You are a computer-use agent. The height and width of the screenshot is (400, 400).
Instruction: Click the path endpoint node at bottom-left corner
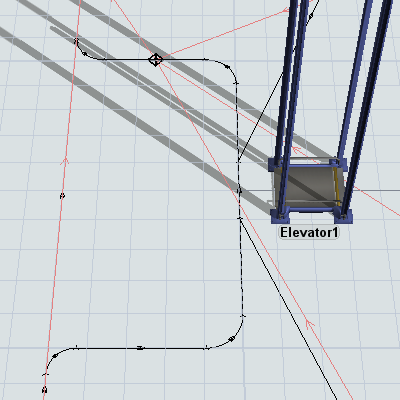44,389
